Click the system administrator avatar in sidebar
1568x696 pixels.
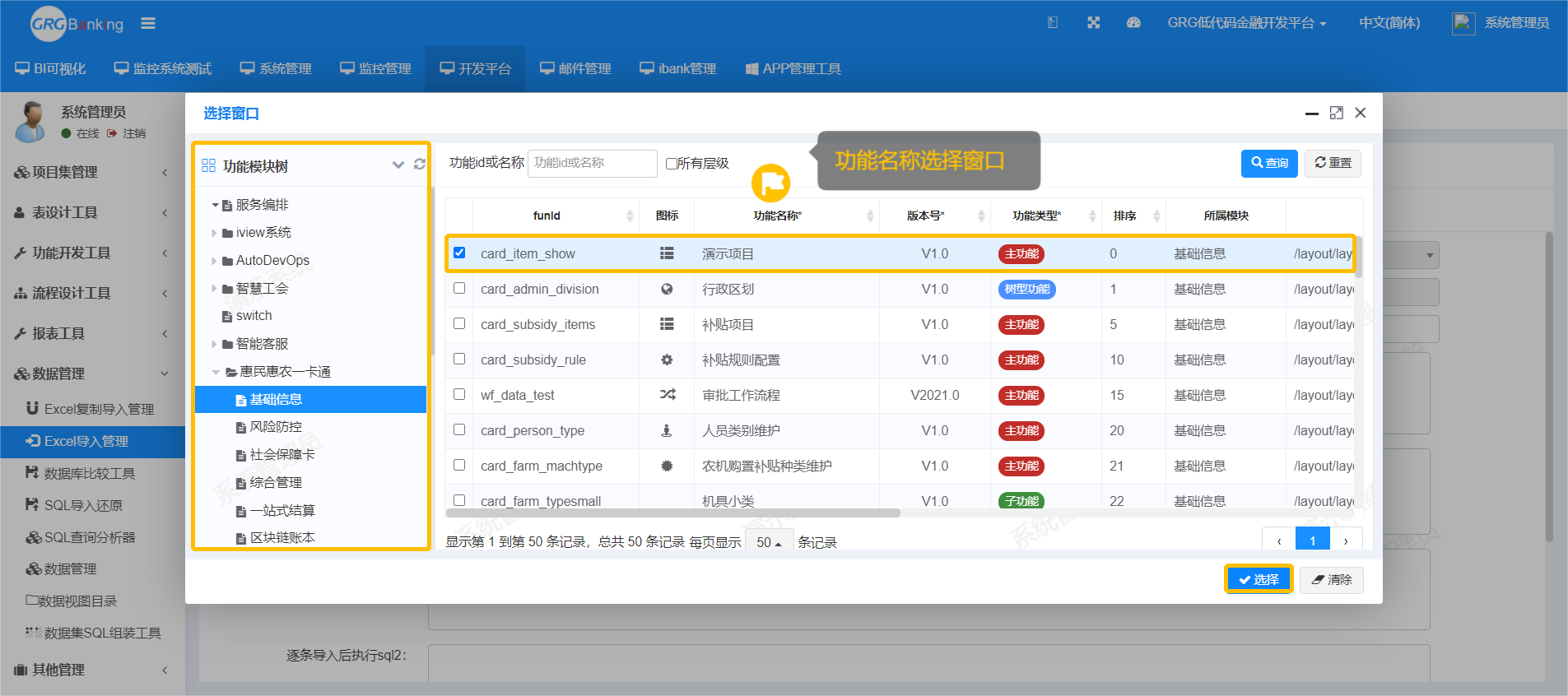pos(31,122)
